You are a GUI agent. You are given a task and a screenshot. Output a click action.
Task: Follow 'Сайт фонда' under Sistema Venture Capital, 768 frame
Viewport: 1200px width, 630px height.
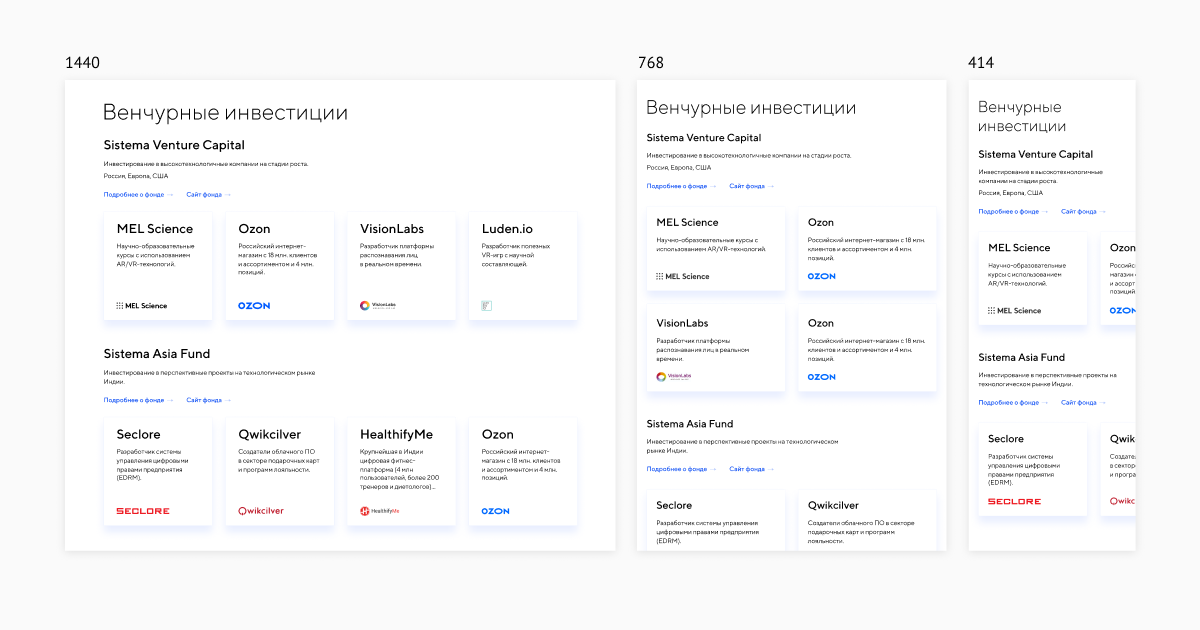click(x=752, y=186)
